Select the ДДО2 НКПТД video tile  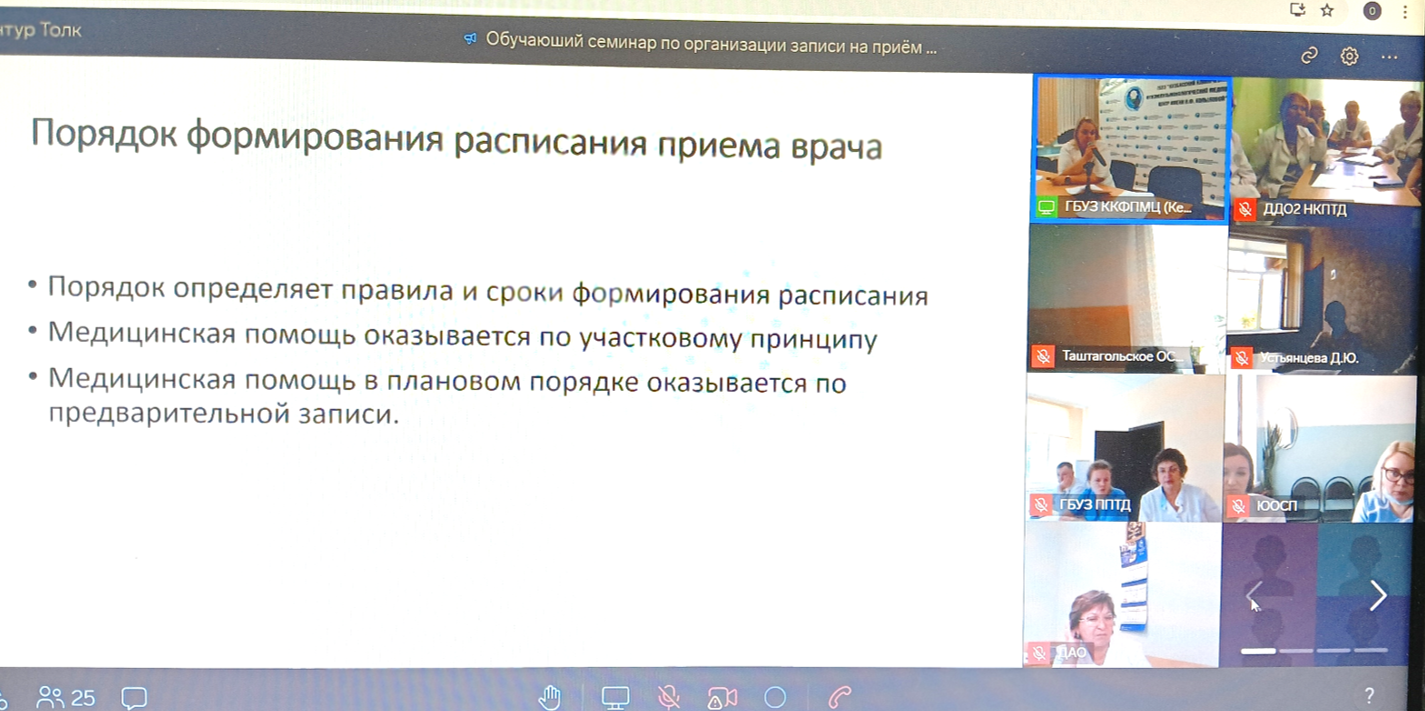pos(1325,150)
